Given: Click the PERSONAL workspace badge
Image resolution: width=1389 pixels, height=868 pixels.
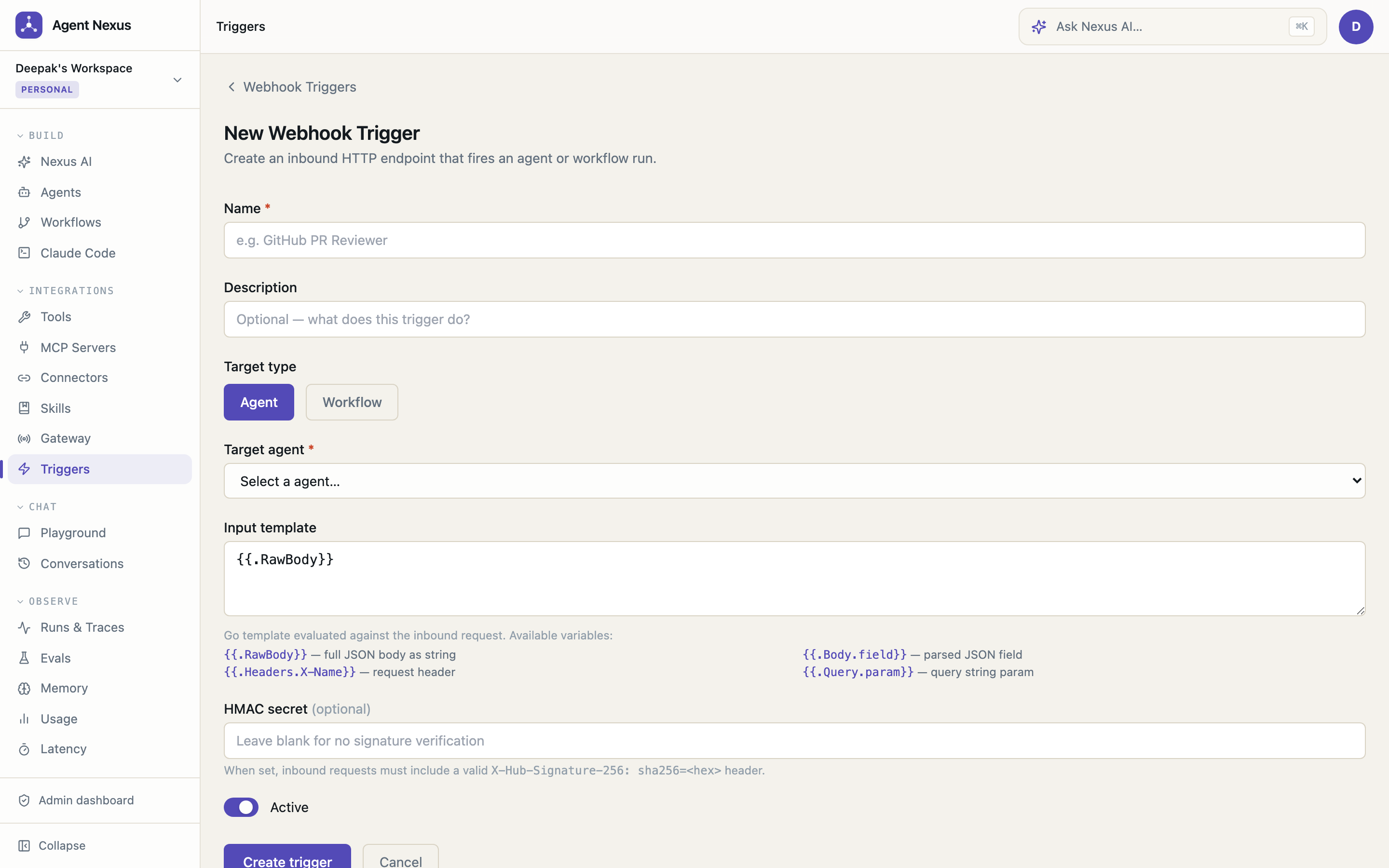Looking at the screenshot, I should click(47, 90).
